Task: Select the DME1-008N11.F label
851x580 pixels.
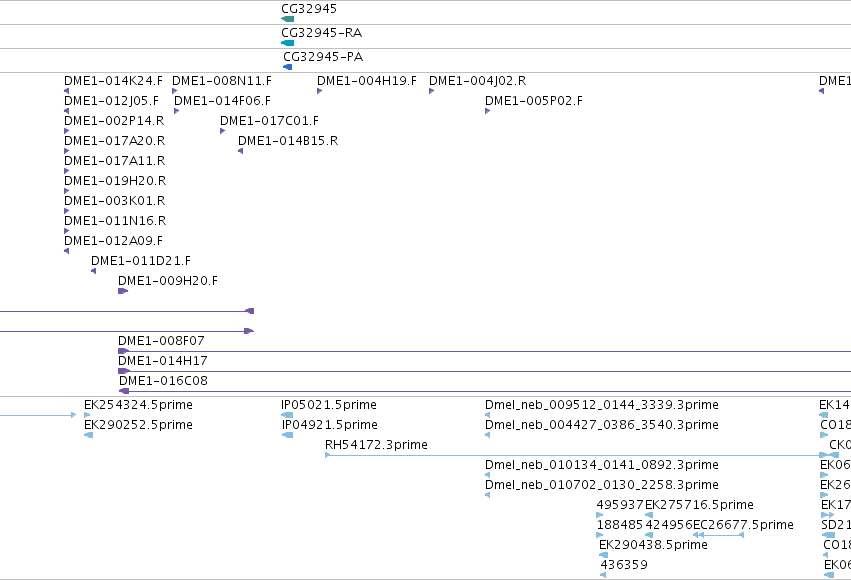Action: [x=222, y=81]
